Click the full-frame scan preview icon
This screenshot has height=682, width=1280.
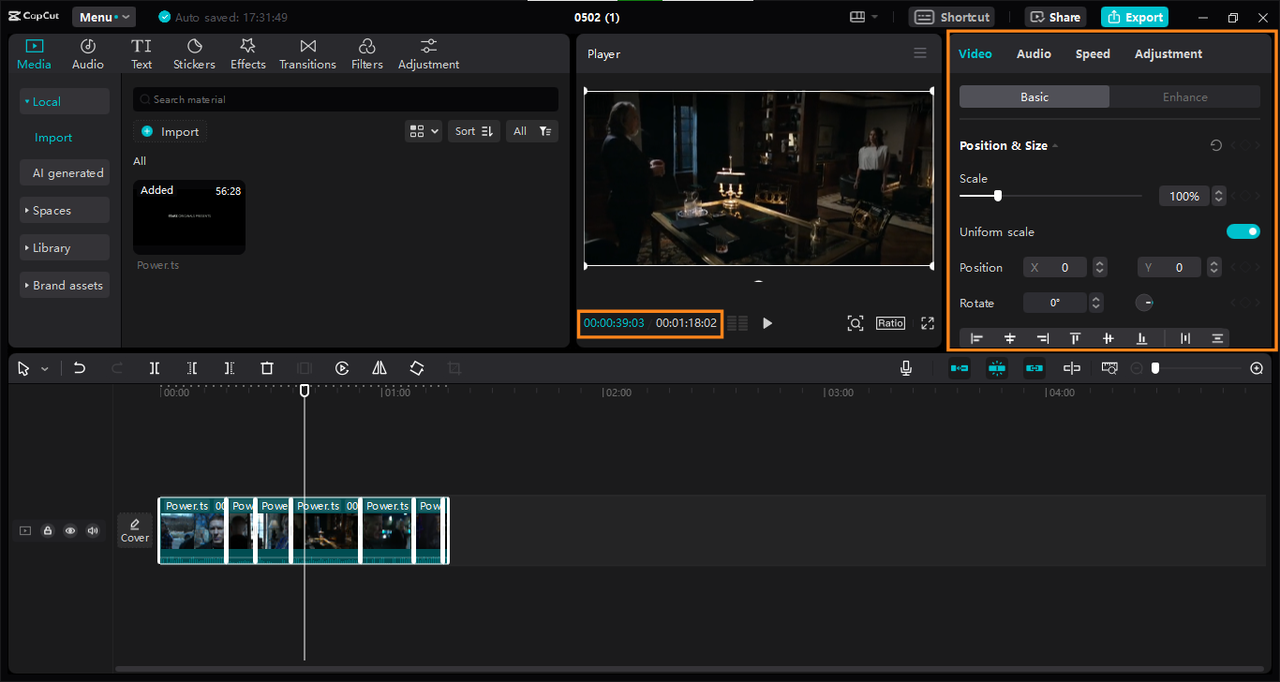(855, 323)
